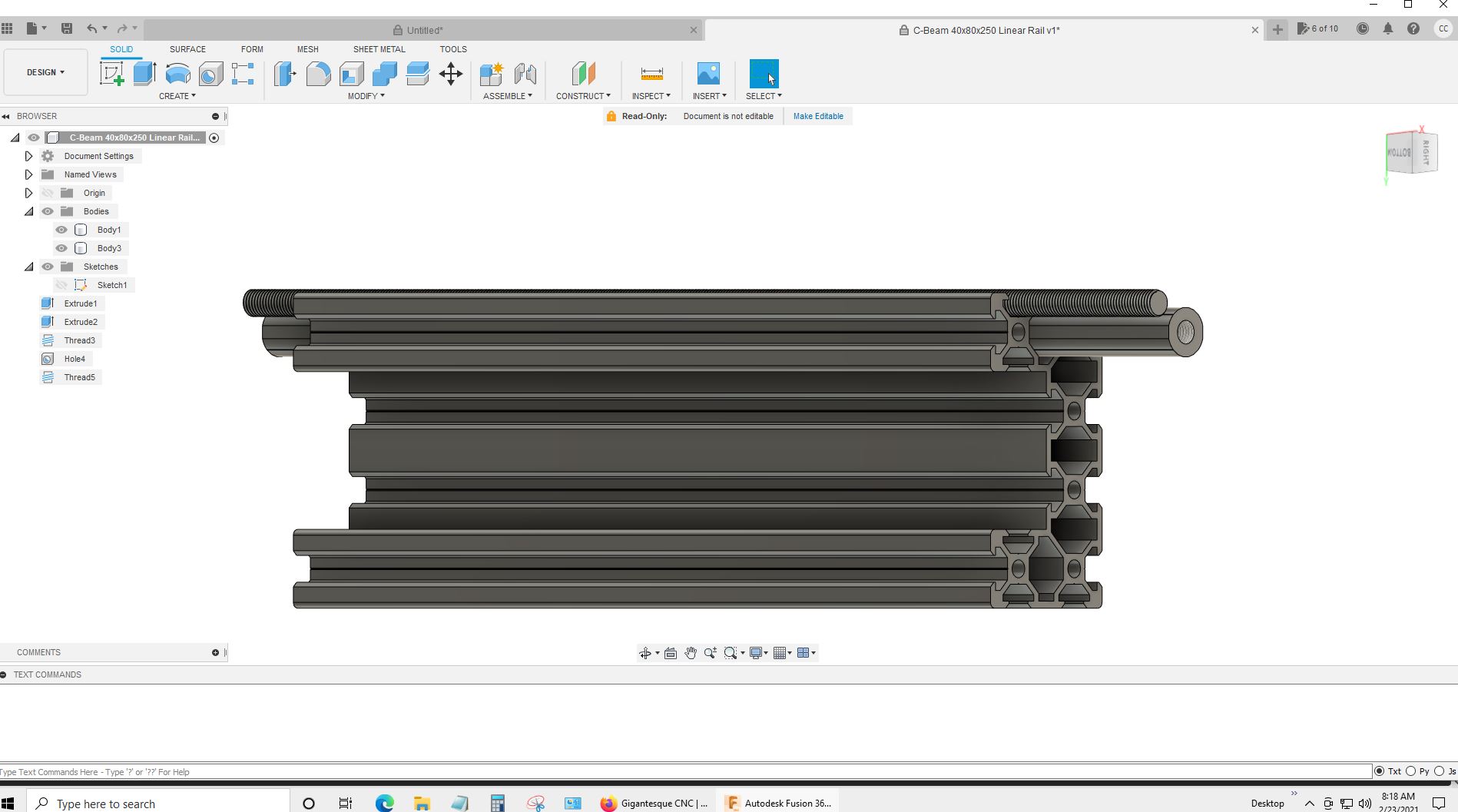Viewport: 1458px width, 812px height.
Task: Open the INSERT menu
Action: pos(709,96)
